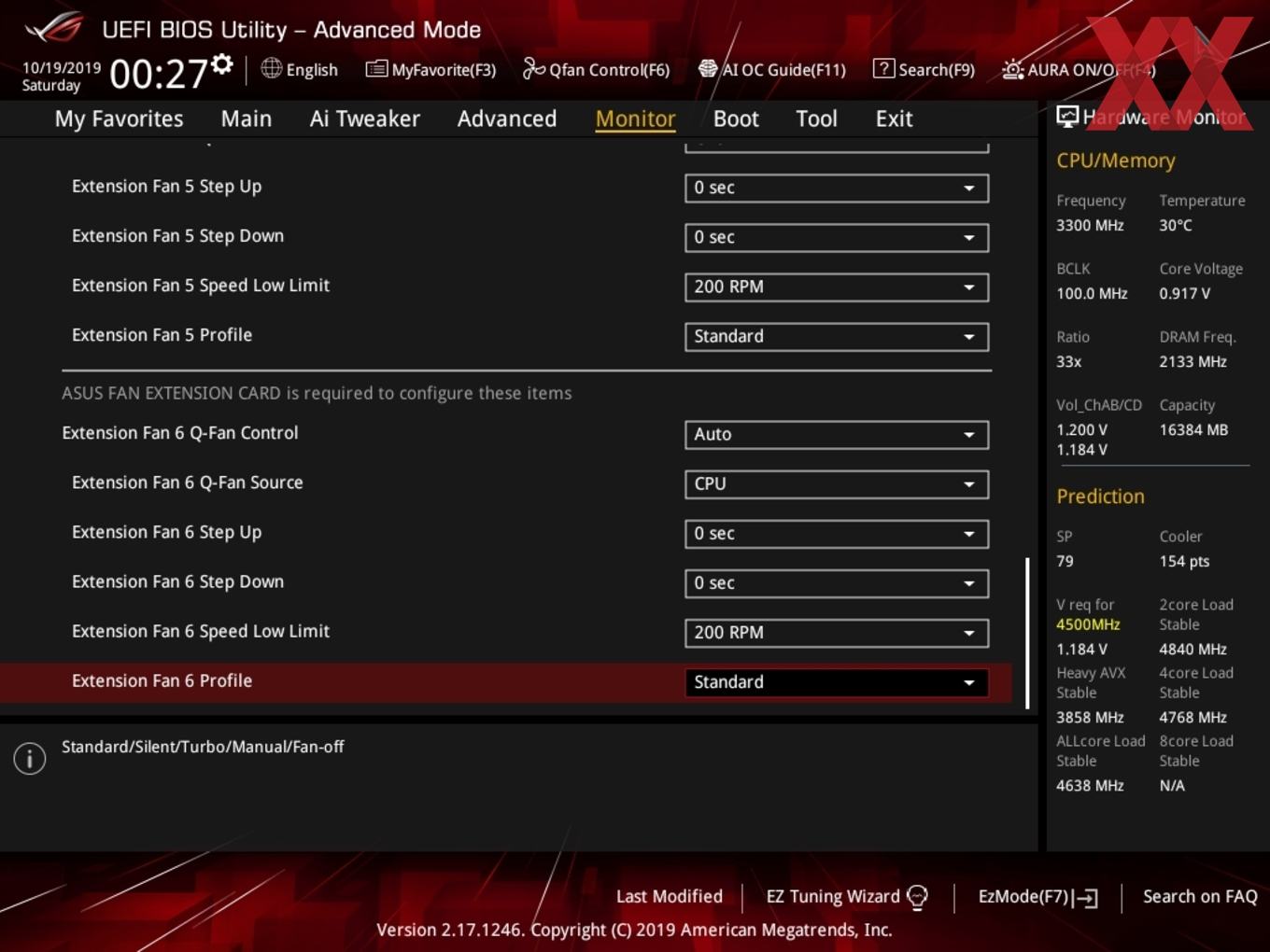Viewport: 1270px width, 952px height.
Task: Open the My Favorites tab
Action: tap(119, 119)
